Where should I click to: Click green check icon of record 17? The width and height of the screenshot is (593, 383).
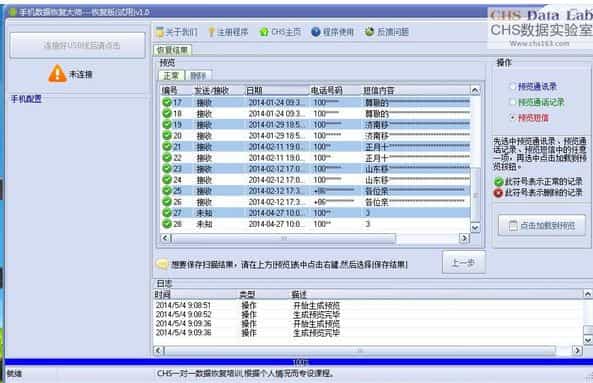167,102
